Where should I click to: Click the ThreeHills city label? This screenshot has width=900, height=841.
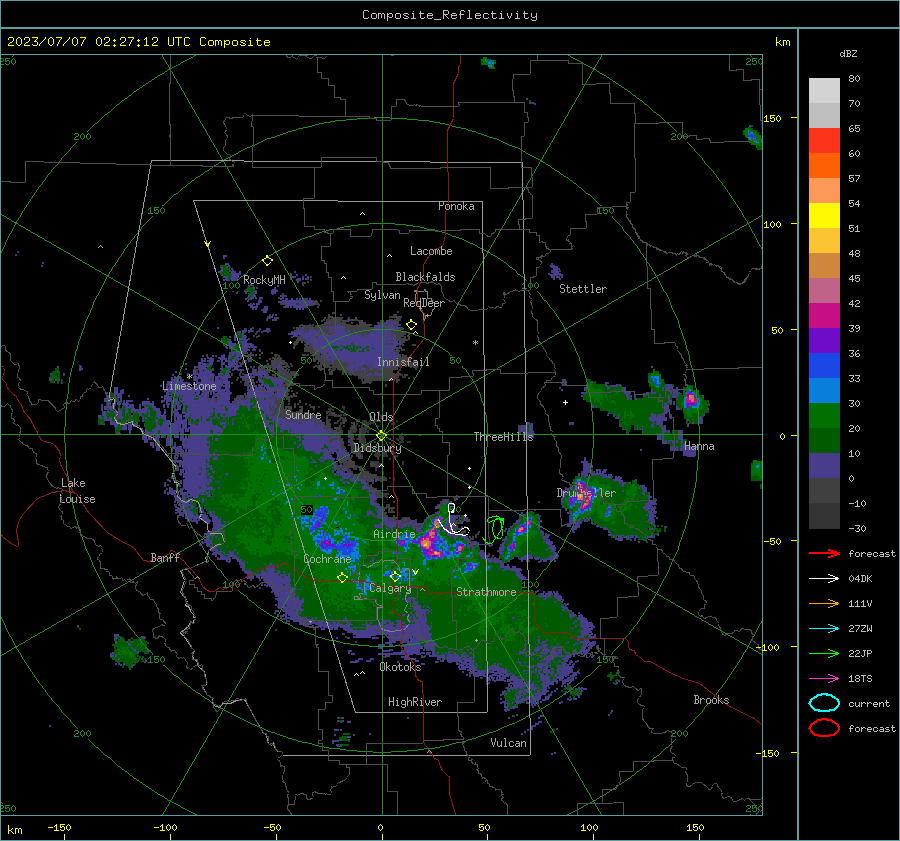503,437
